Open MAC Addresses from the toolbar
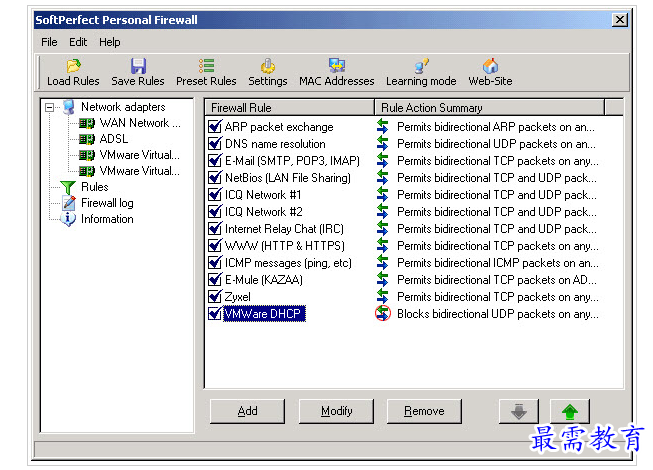Screen dimensions: 653x470 336,72
